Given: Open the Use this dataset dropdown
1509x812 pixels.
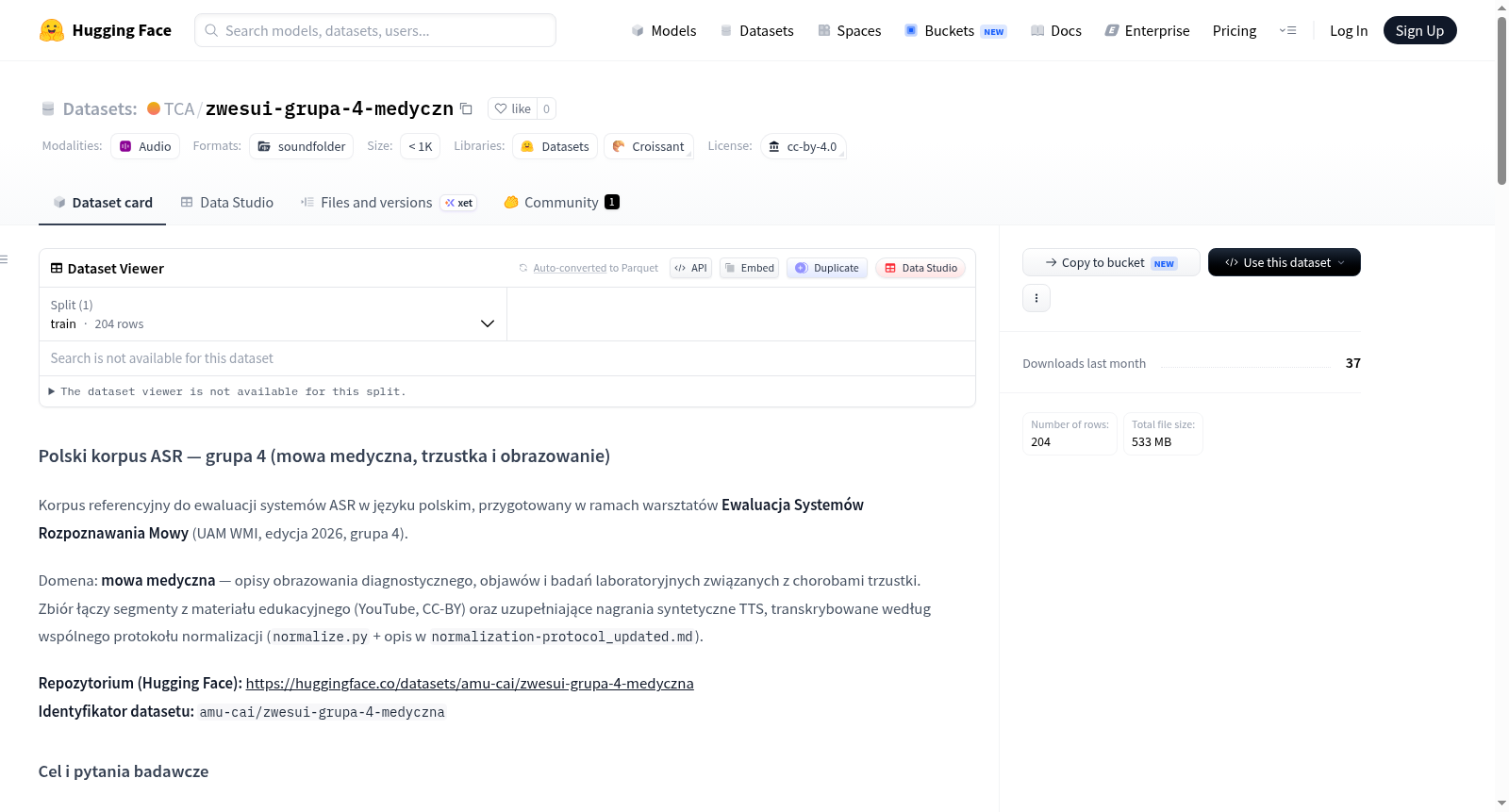Looking at the screenshot, I should (x=1285, y=262).
